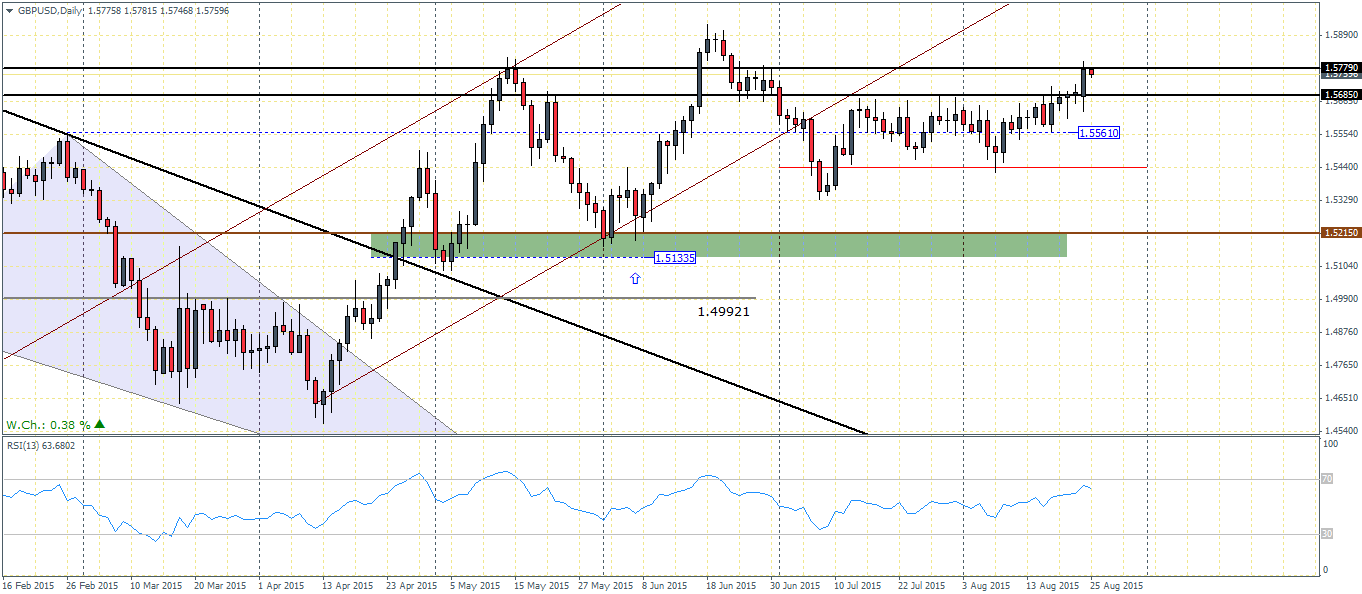Image resolution: width=1362 pixels, height=594 pixels.
Task: Select the green support zone rectangle
Action: click(x=718, y=245)
